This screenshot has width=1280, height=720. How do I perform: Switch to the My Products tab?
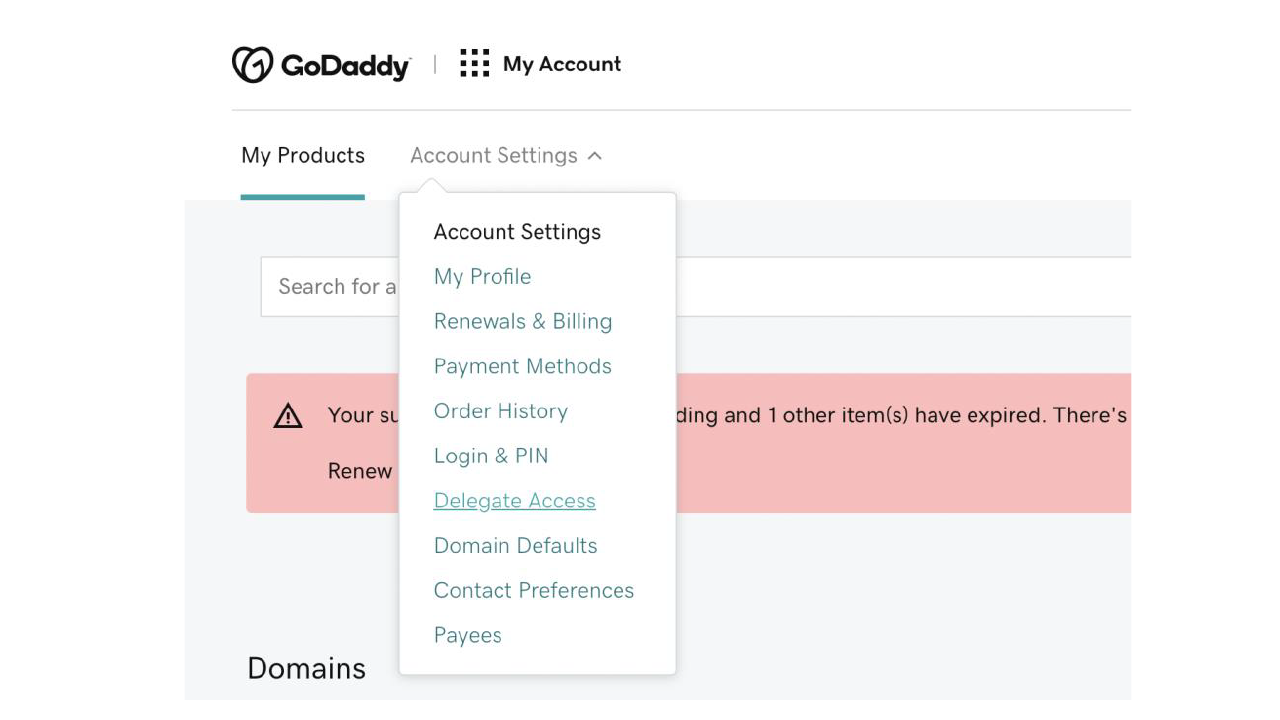coord(303,156)
